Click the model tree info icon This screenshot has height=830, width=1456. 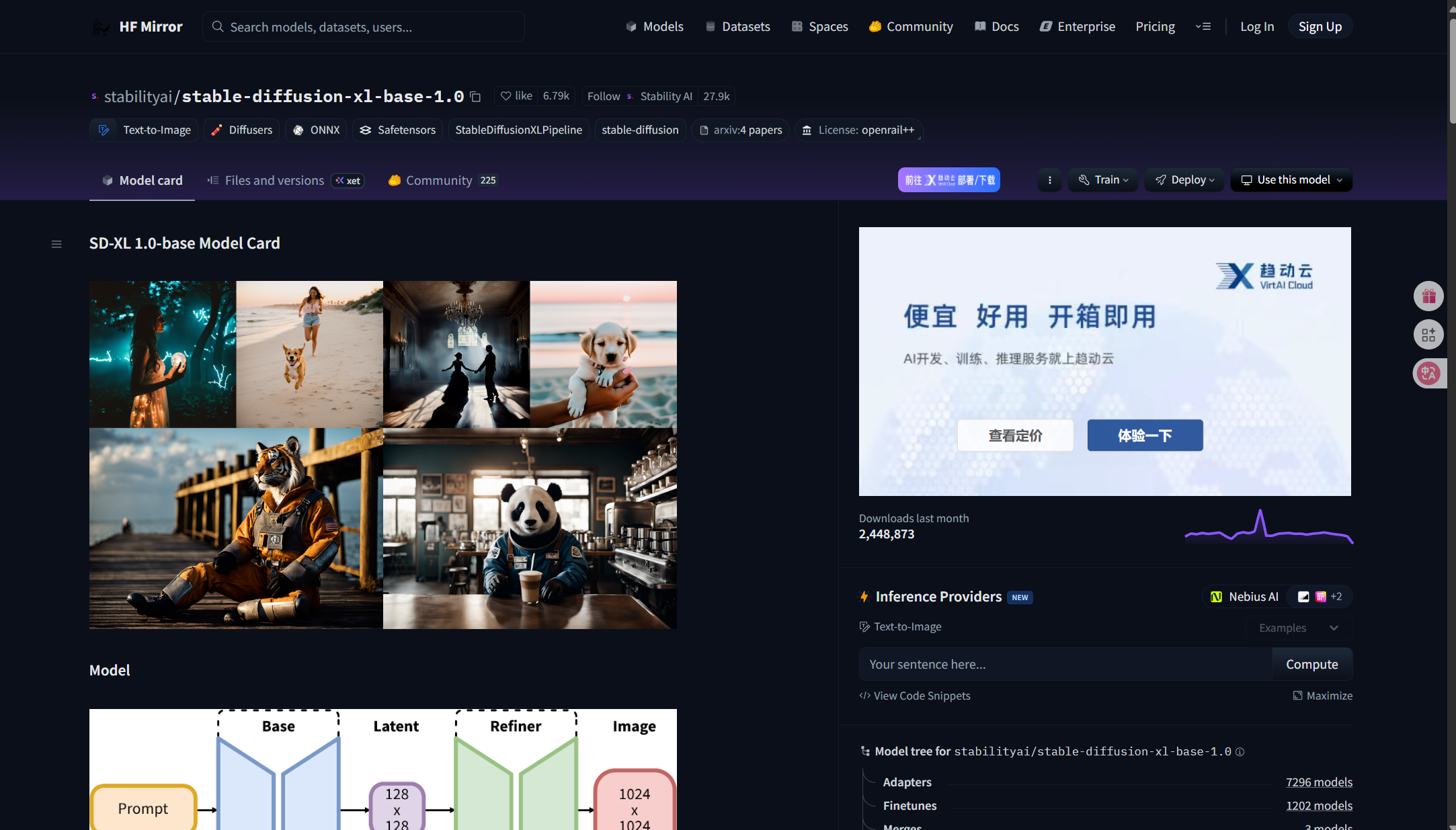pos(1240,752)
